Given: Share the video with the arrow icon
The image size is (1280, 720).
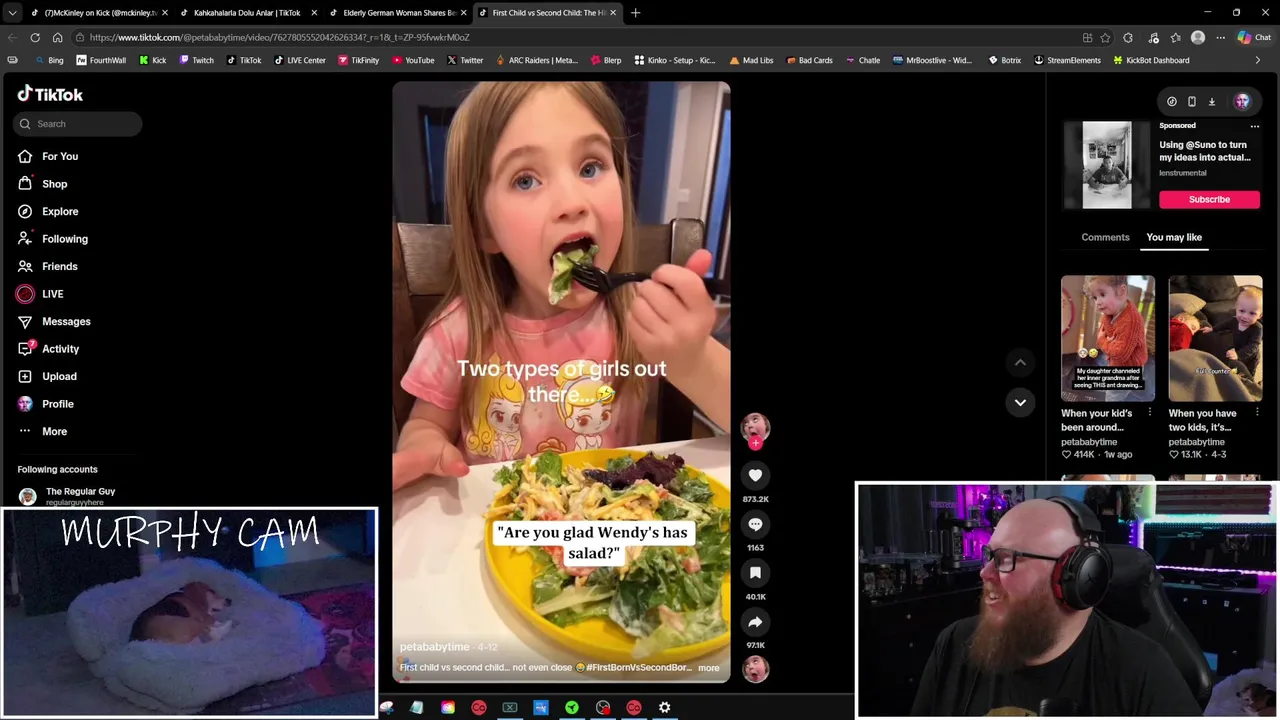Looking at the screenshot, I should tap(755, 622).
